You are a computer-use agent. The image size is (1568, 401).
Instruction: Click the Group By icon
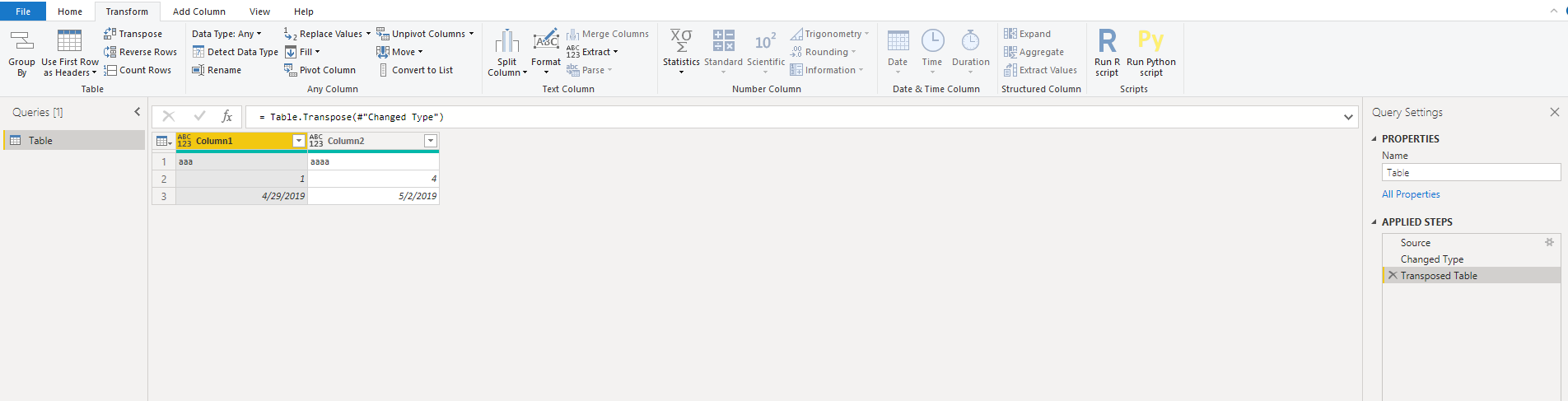point(21,41)
